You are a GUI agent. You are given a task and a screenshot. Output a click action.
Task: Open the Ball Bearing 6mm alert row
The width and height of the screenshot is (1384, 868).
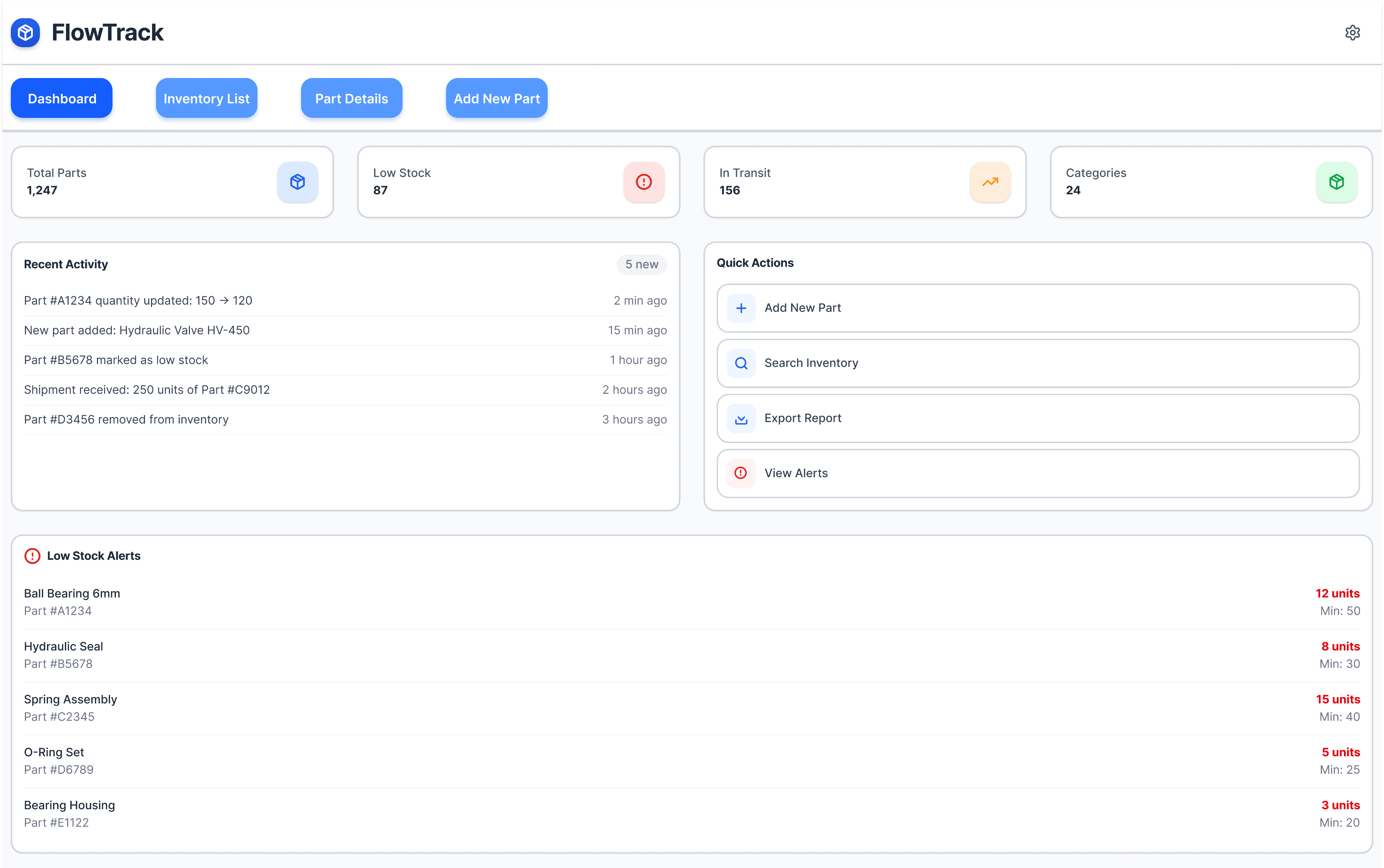[x=691, y=602]
